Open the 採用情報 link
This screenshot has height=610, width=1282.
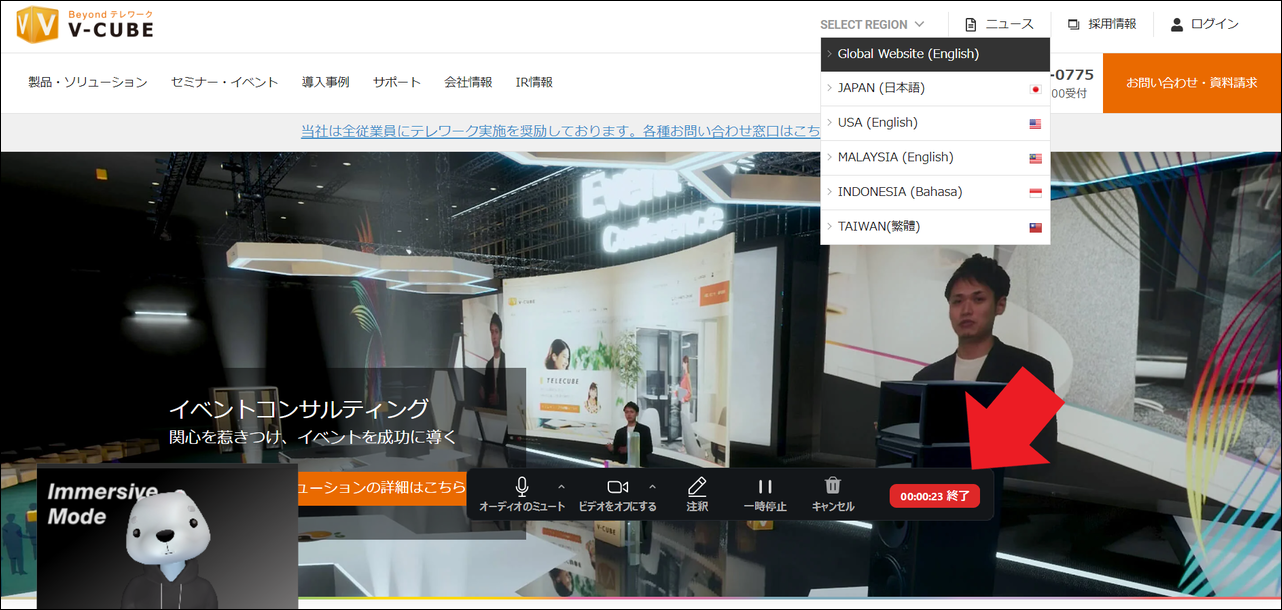tap(1112, 24)
